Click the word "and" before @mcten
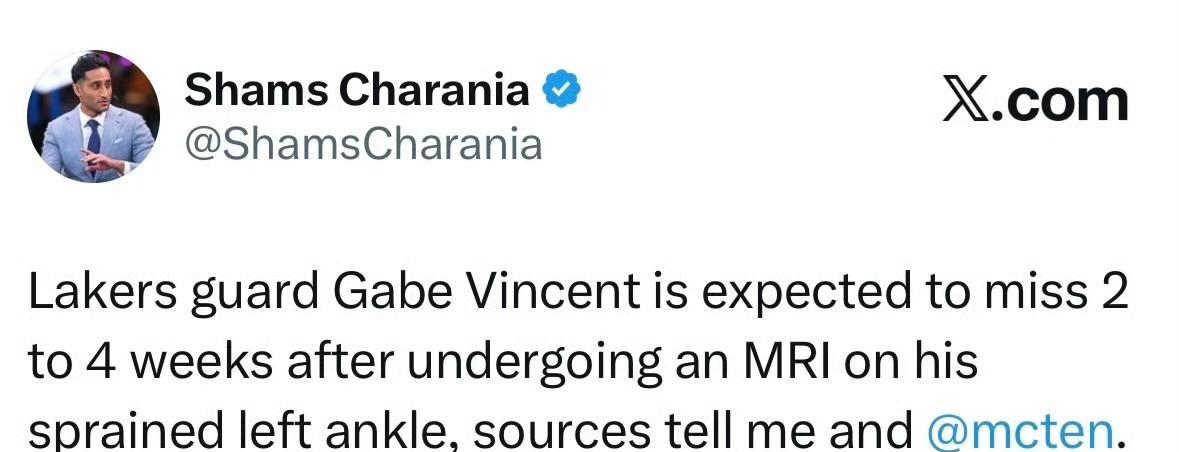The image size is (1179, 452). point(878,430)
